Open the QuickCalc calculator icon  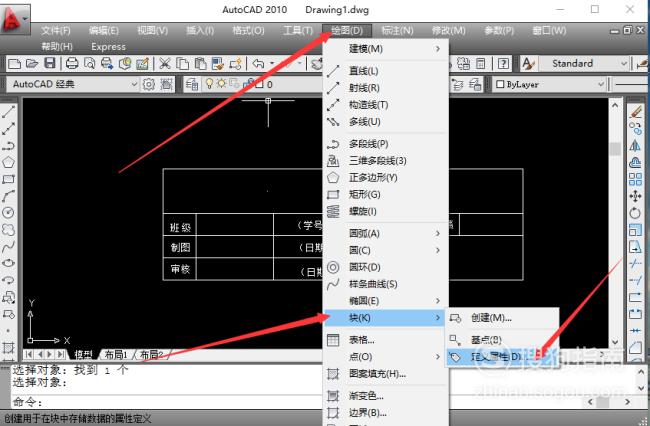tap(480, 63)
